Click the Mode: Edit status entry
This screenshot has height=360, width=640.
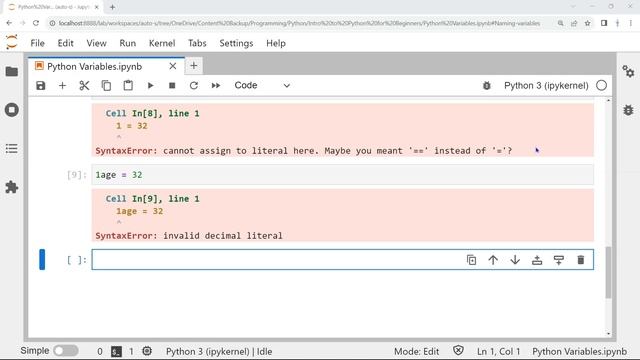tap(416, 351)
